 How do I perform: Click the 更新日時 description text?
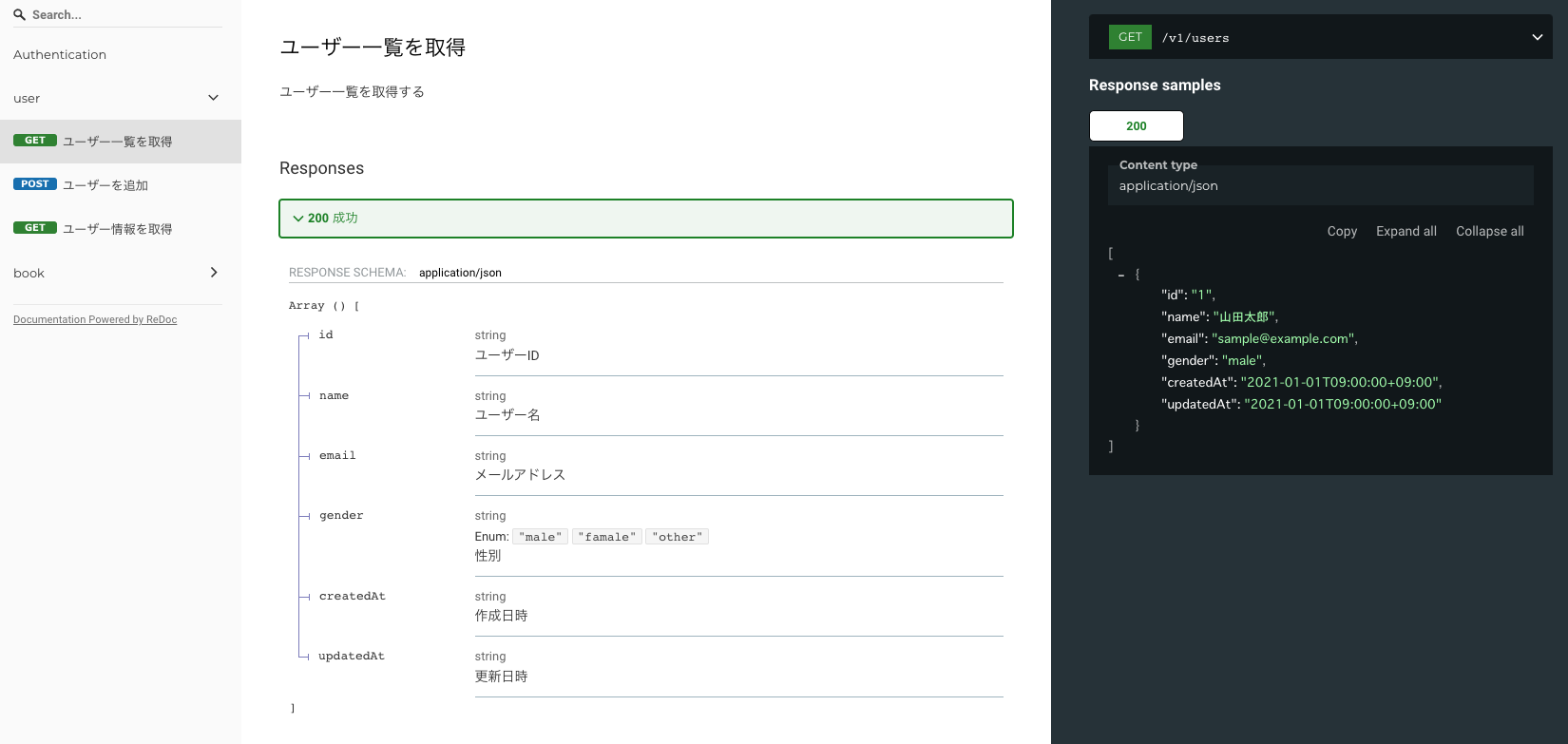tap(502, 677)
